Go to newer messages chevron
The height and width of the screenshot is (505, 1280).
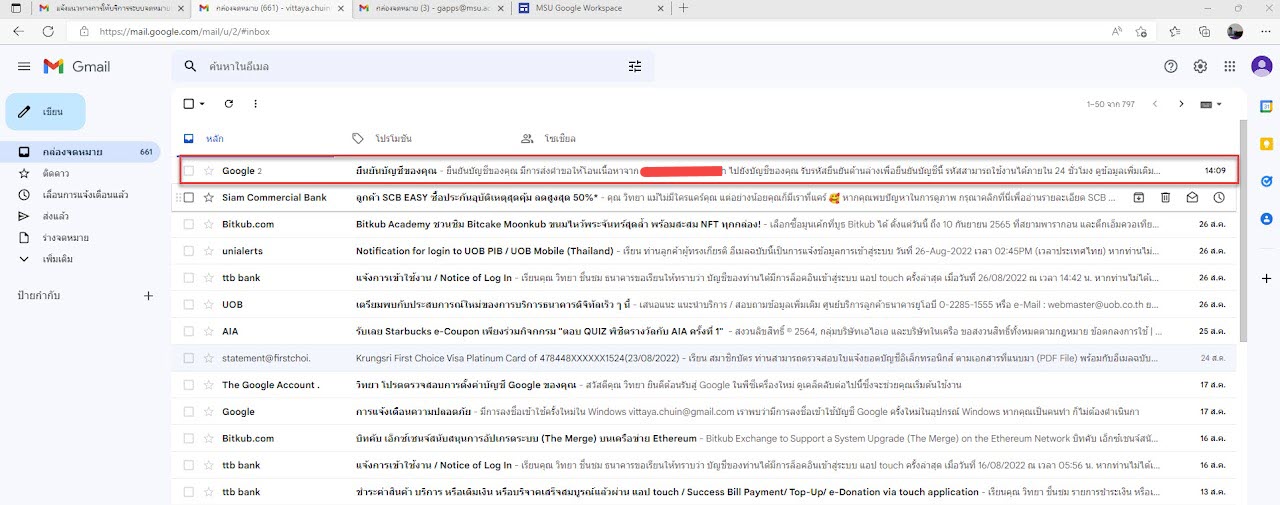coord(1154,104)
